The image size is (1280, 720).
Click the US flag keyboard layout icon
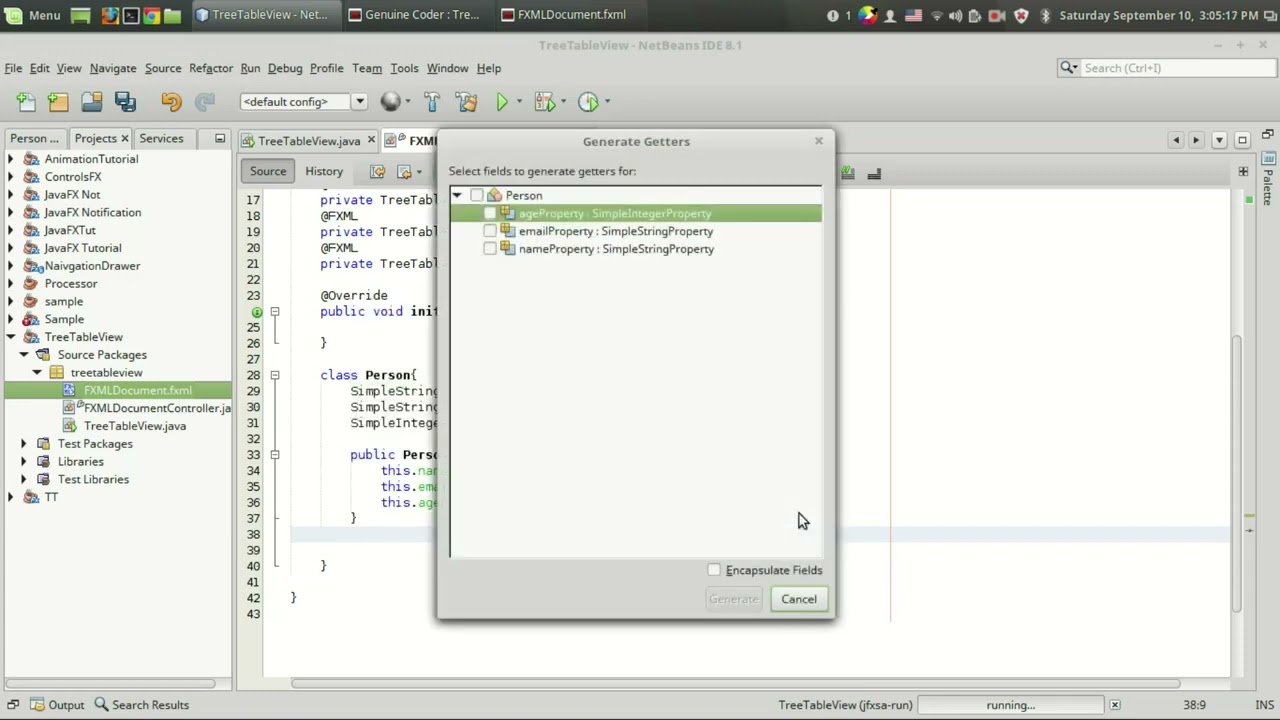pos(913,15)
